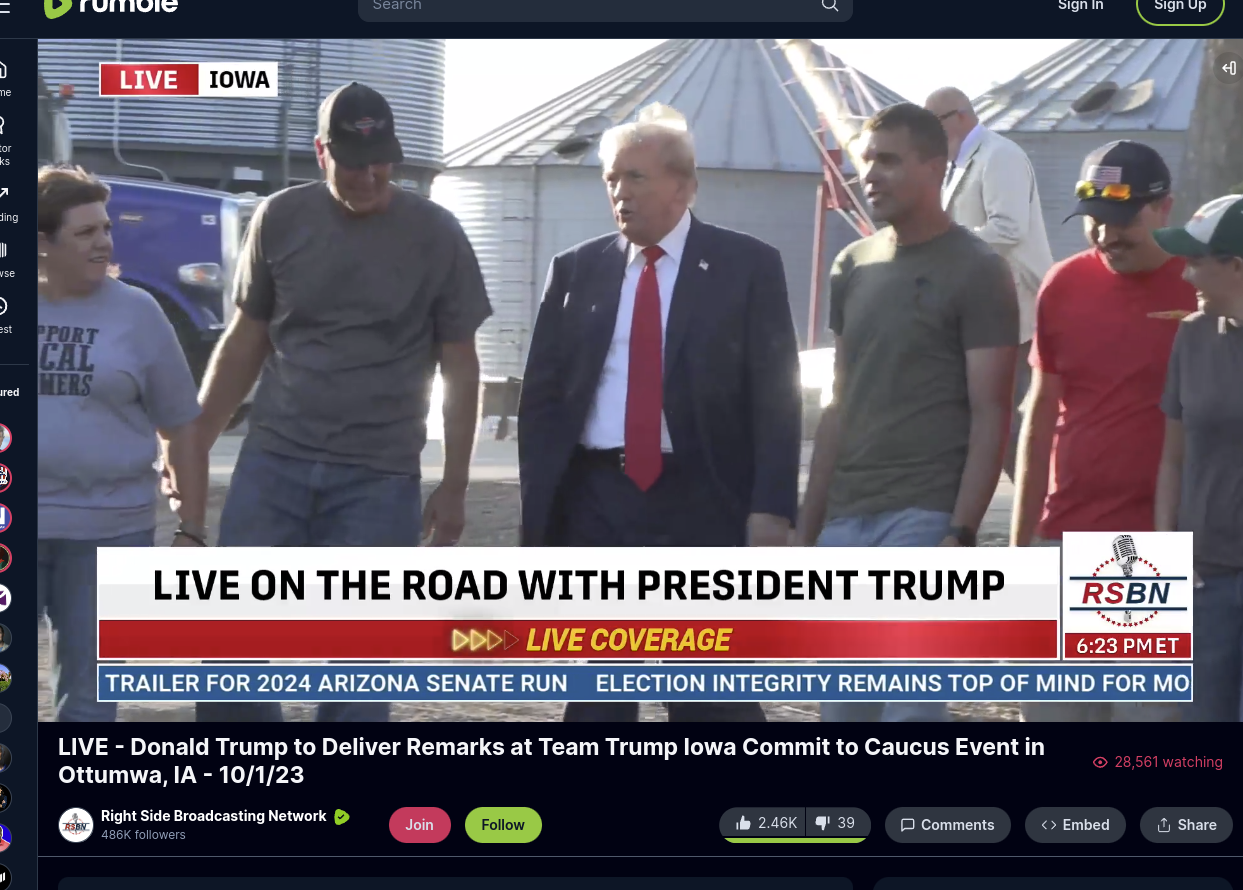Go to Home in the left sidebar

4,78
